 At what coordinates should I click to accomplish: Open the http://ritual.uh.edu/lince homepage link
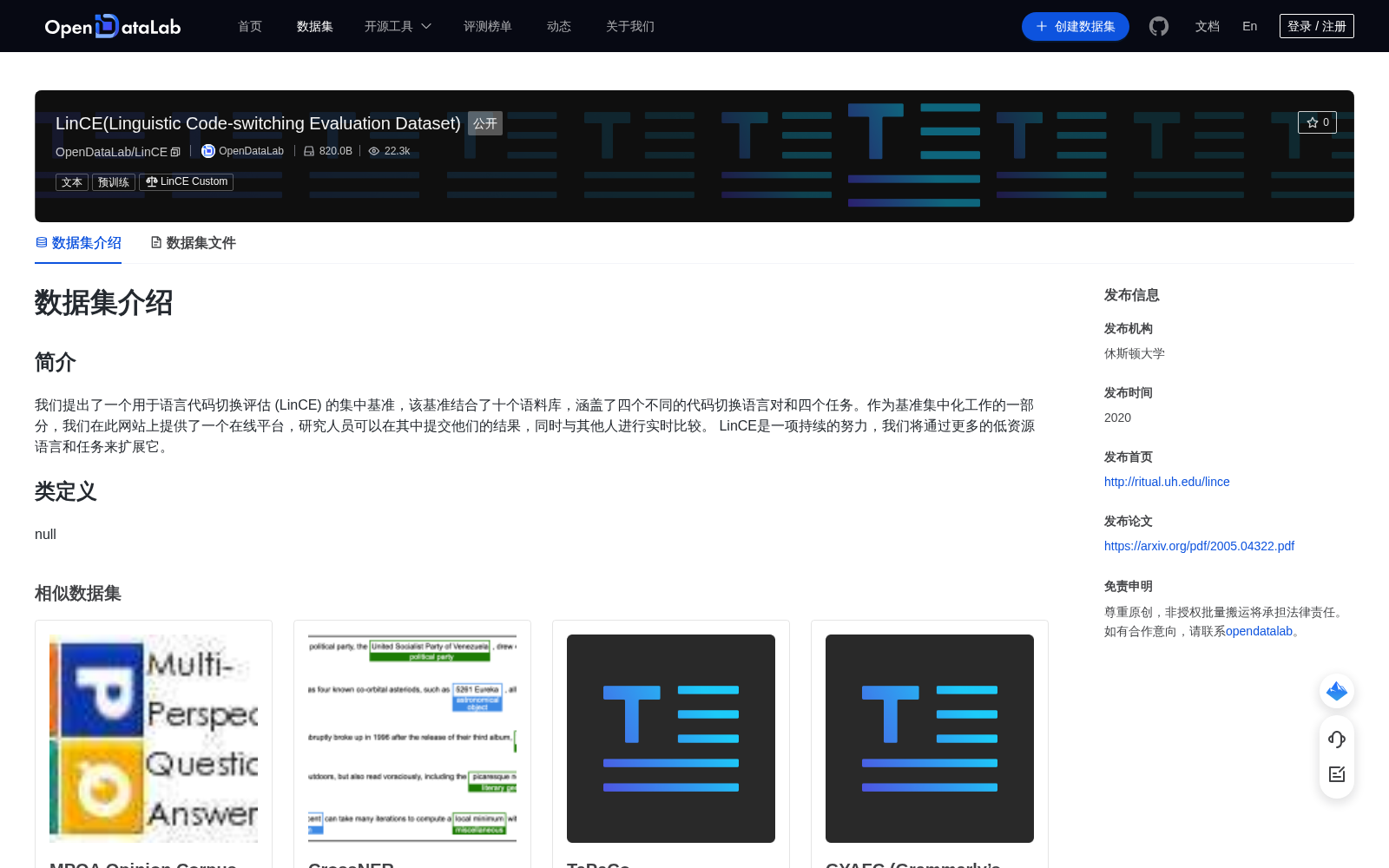click(1167, 482)
